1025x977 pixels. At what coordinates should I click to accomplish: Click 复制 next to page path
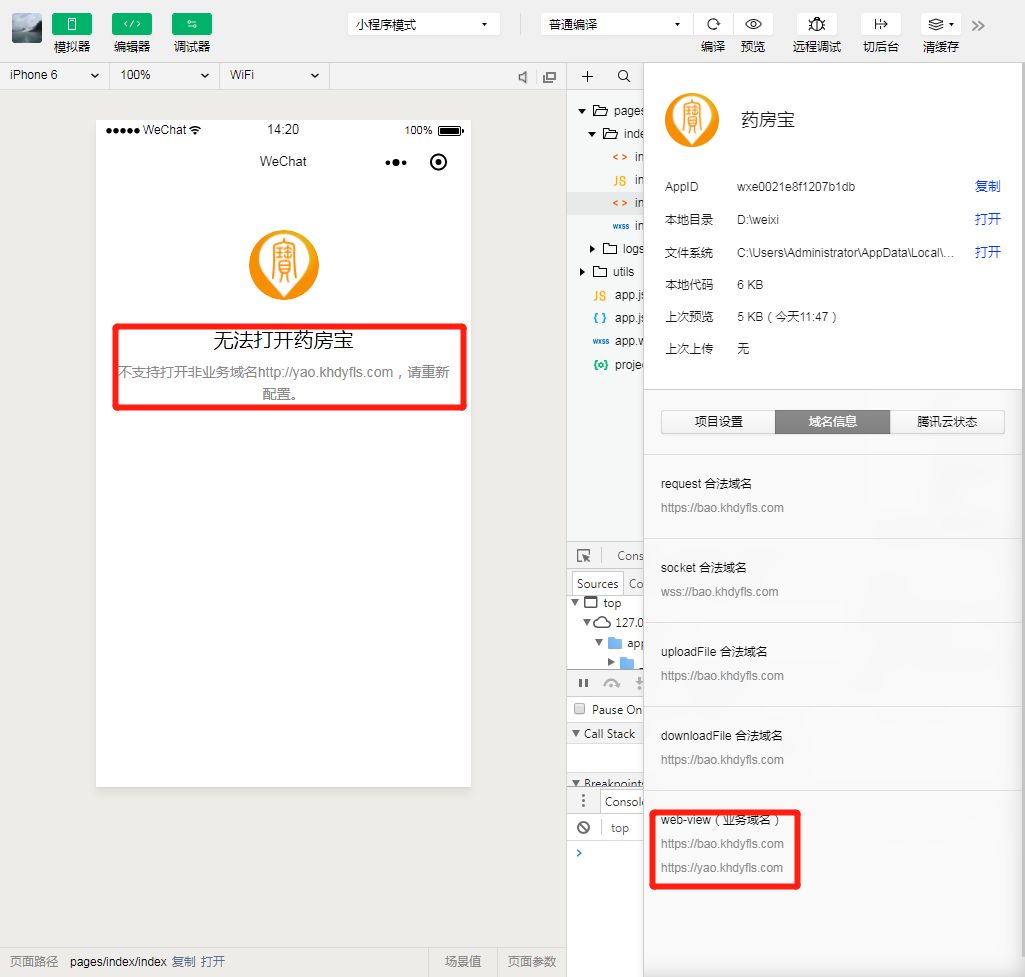pos(184,961)
